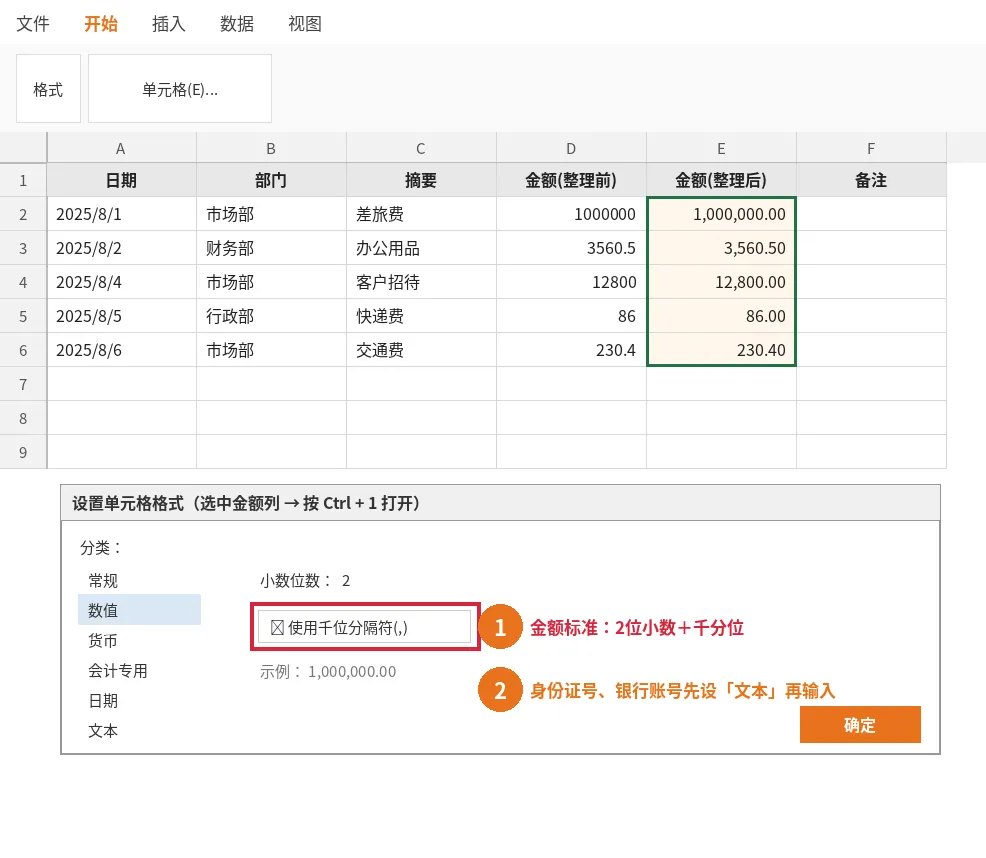
Task: Click the 金额(整理后) header cell
Action: pos(721,181)
